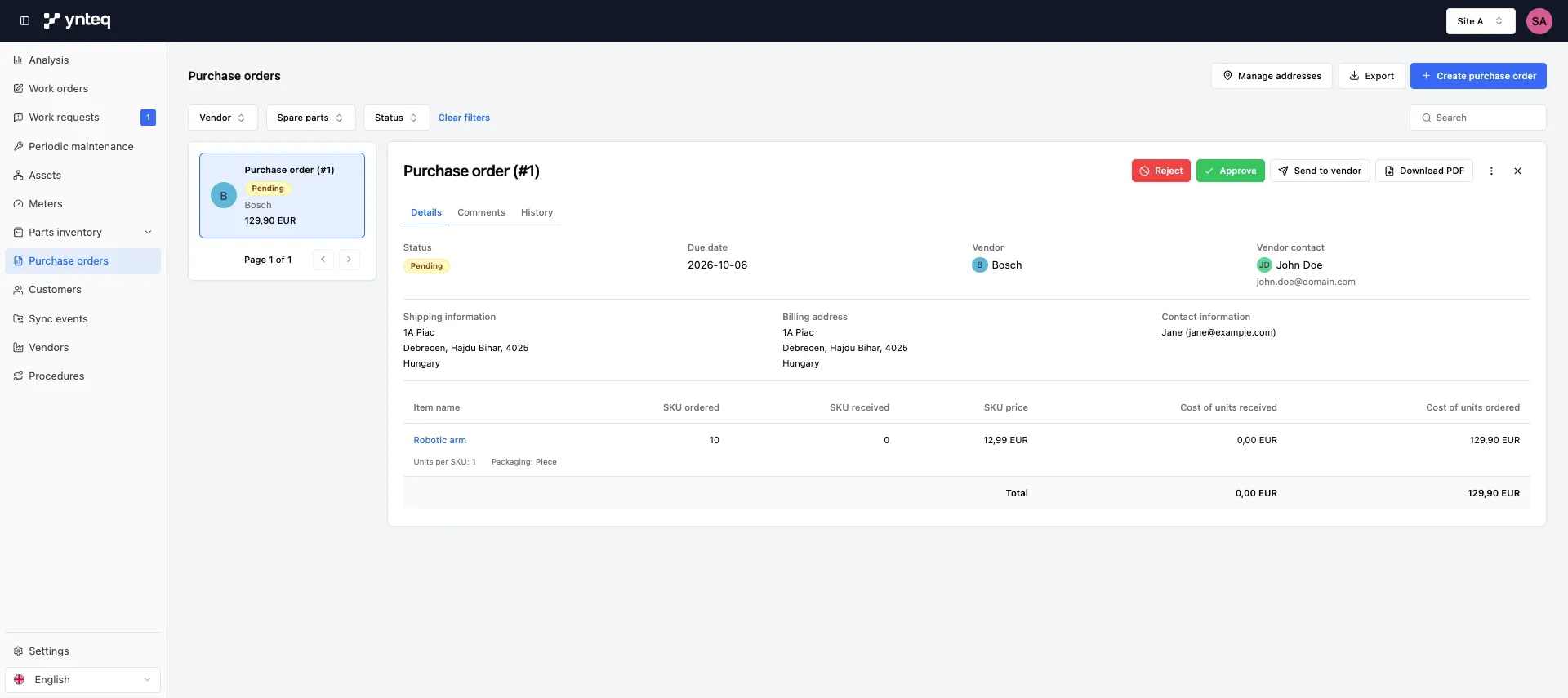Reject the purchase order

[x=1160, y=171]
